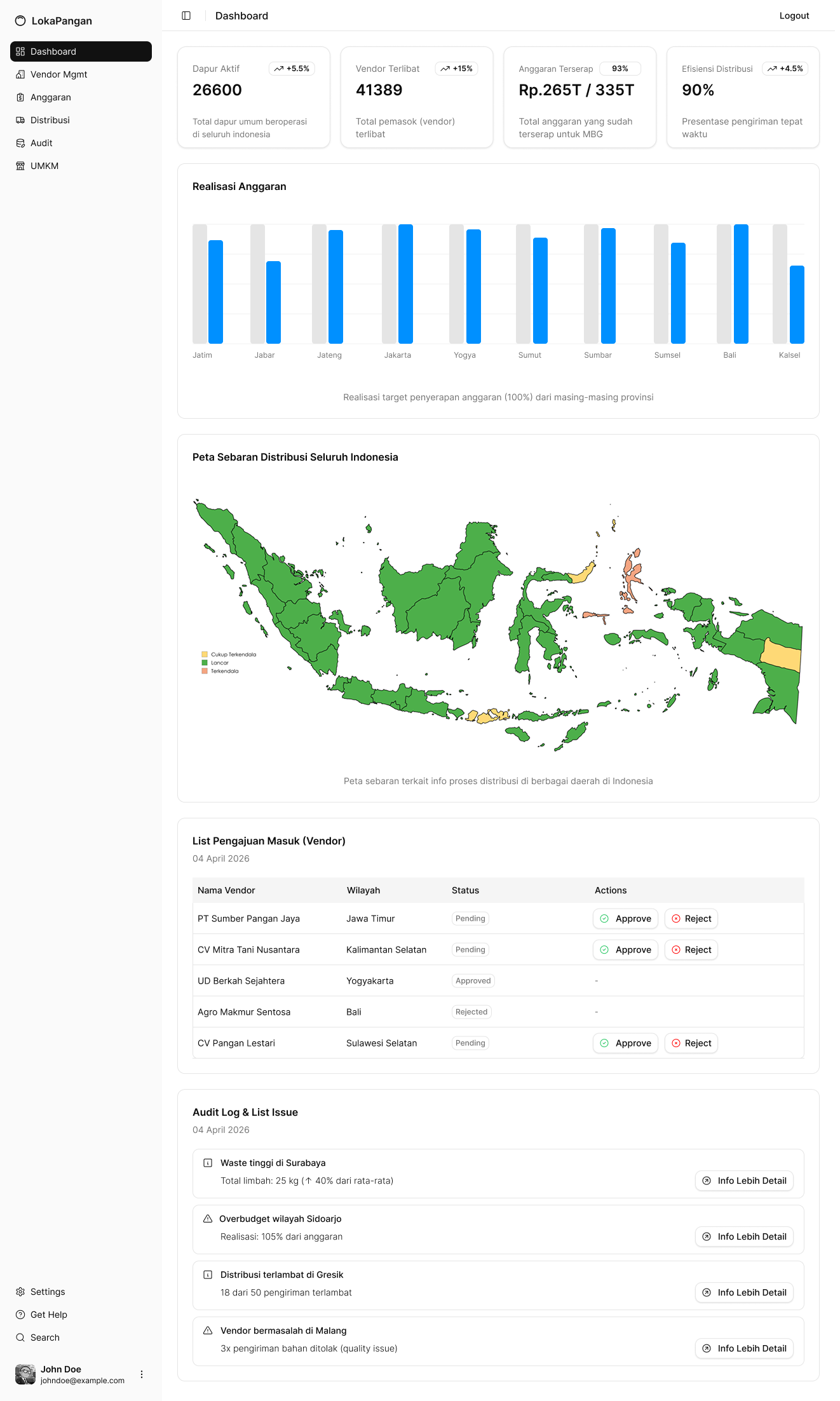
Task: Click the johndoe@example.com email text
Action: point(83,1380)
